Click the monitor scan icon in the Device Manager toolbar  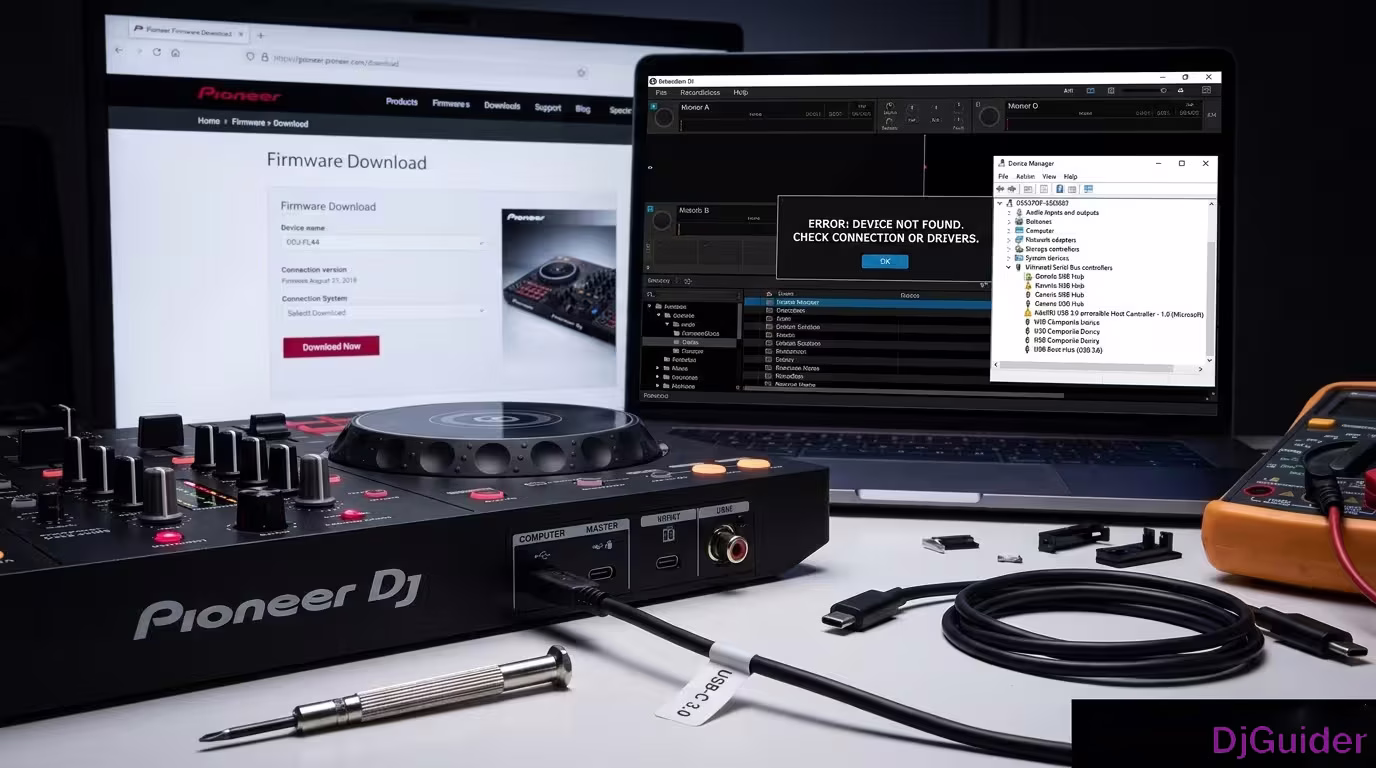[1088, 189]
